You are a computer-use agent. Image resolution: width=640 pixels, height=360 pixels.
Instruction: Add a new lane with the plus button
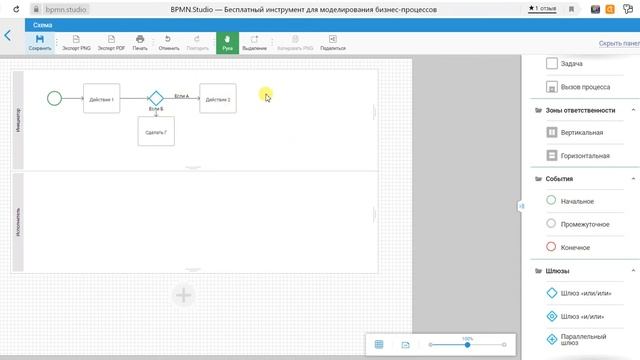(x=184, y=295)
